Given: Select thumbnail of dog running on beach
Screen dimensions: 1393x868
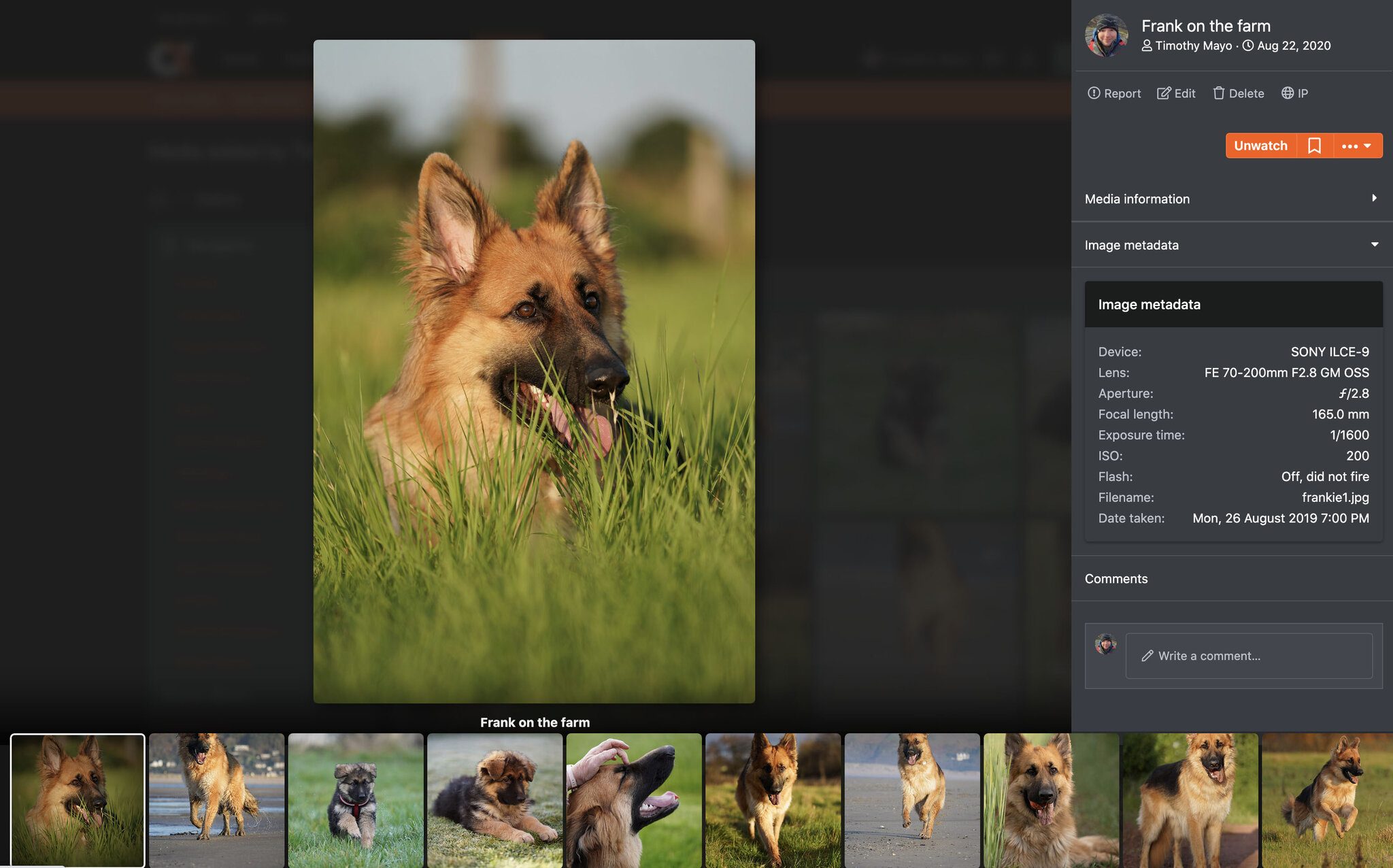Looking at the screenshot, I should click(x=216, y=800).
